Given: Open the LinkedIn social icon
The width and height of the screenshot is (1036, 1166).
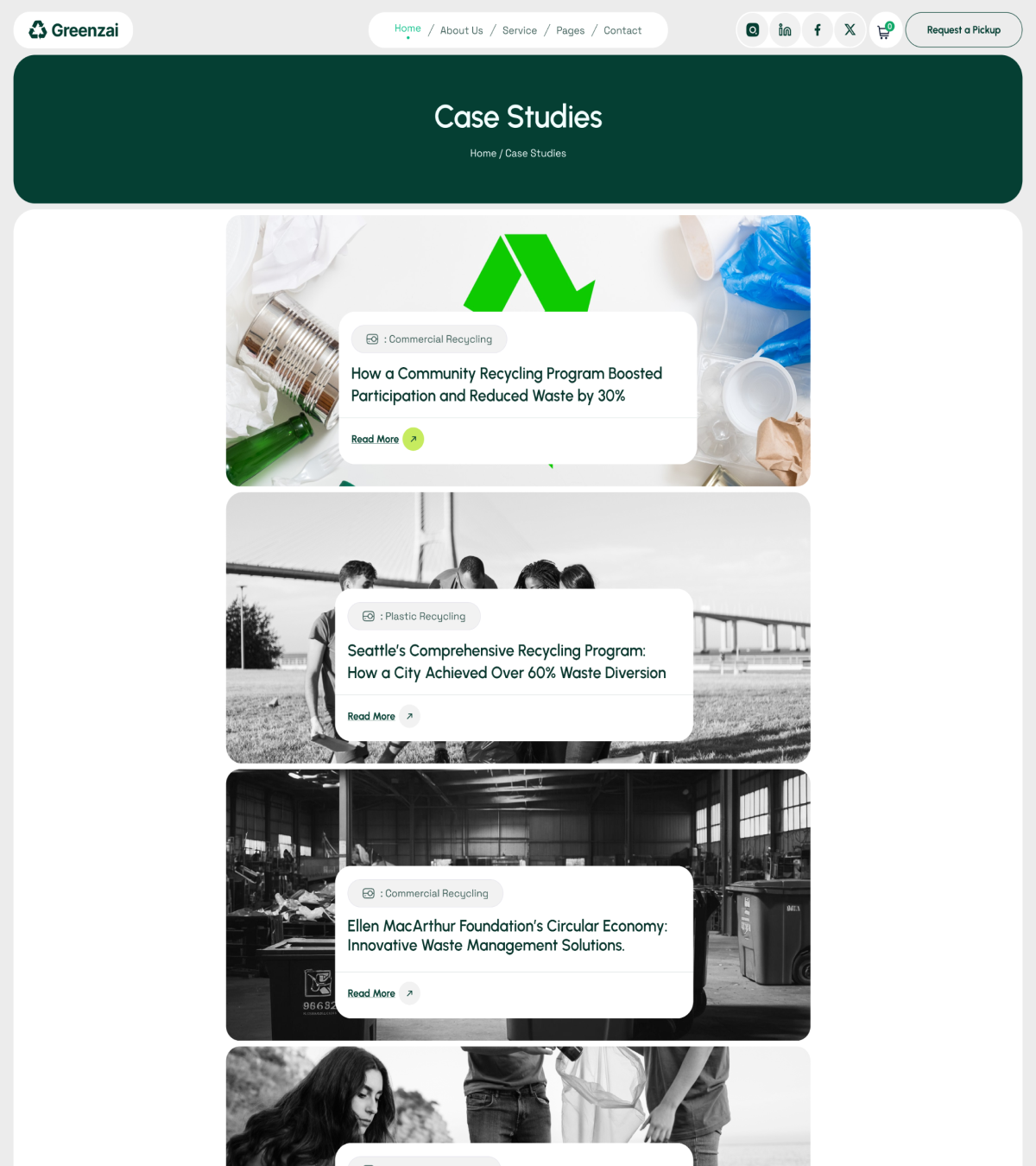Looking at the screenshot, I should click(785, 30).
